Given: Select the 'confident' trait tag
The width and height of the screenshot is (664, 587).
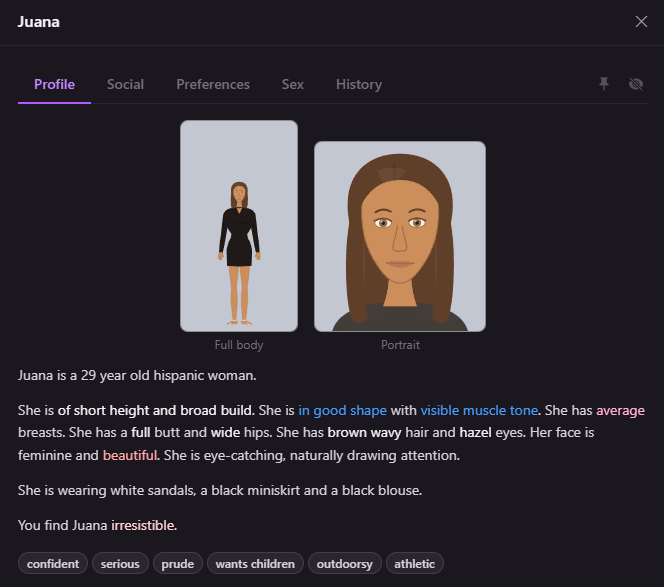Looking at the screenshot, I should [x=53, y=564].
